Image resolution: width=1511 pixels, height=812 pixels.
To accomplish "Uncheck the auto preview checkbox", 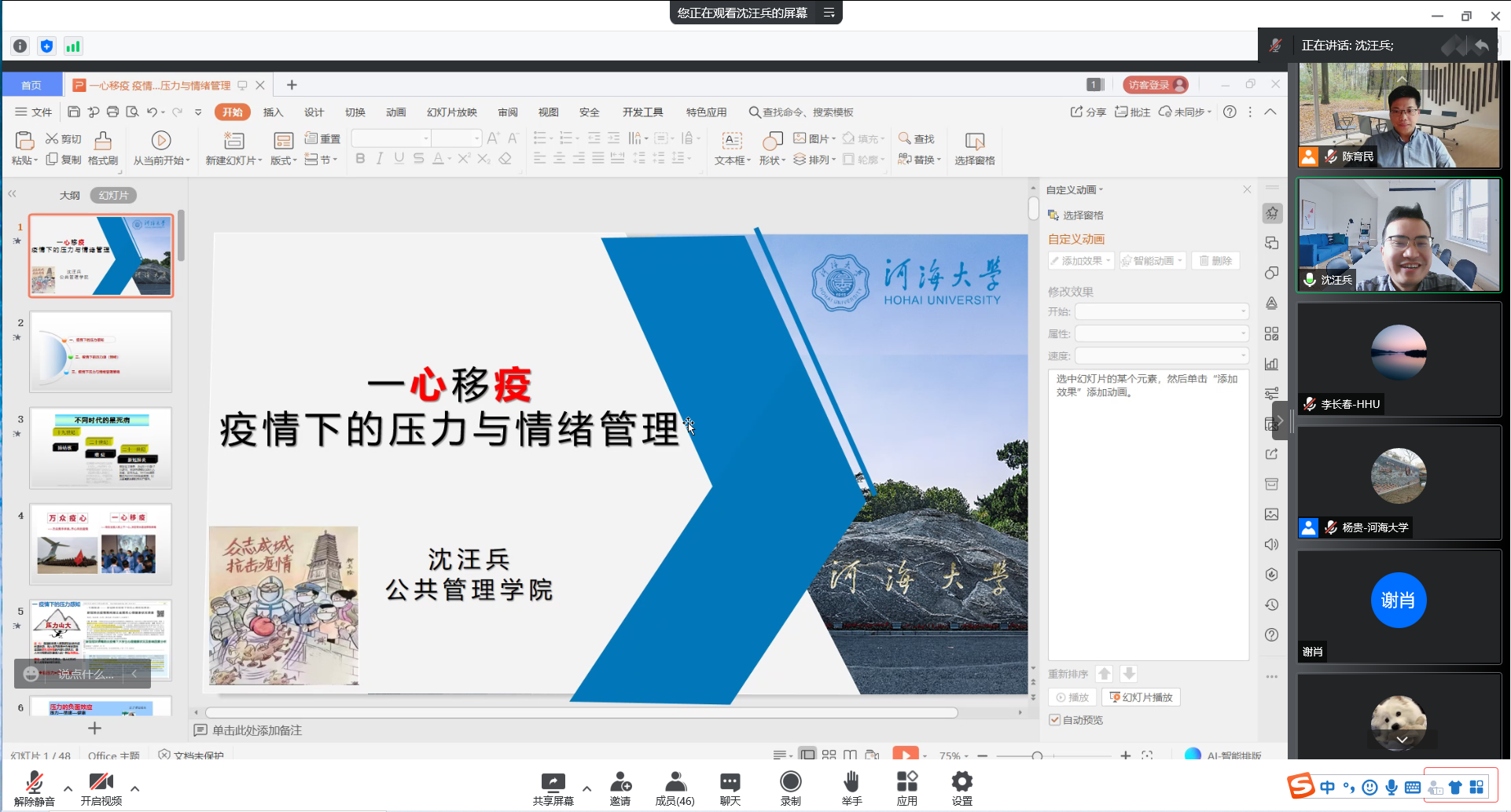I will pos(1054,720).
